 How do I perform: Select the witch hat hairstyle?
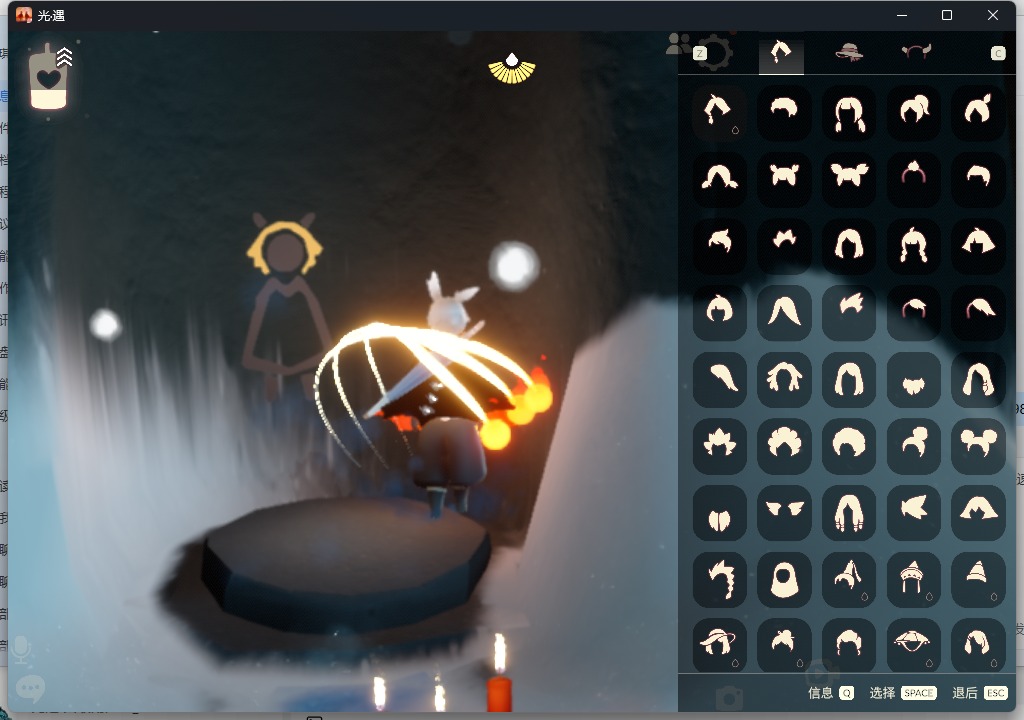tap(849, 579)
